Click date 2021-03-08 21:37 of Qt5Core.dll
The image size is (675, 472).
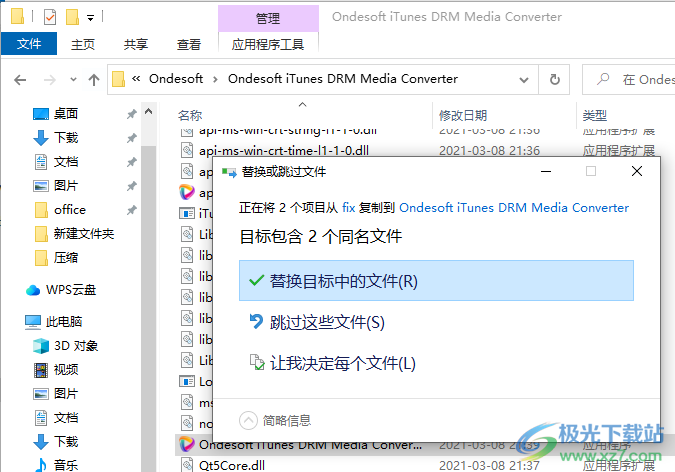[489, 466]
